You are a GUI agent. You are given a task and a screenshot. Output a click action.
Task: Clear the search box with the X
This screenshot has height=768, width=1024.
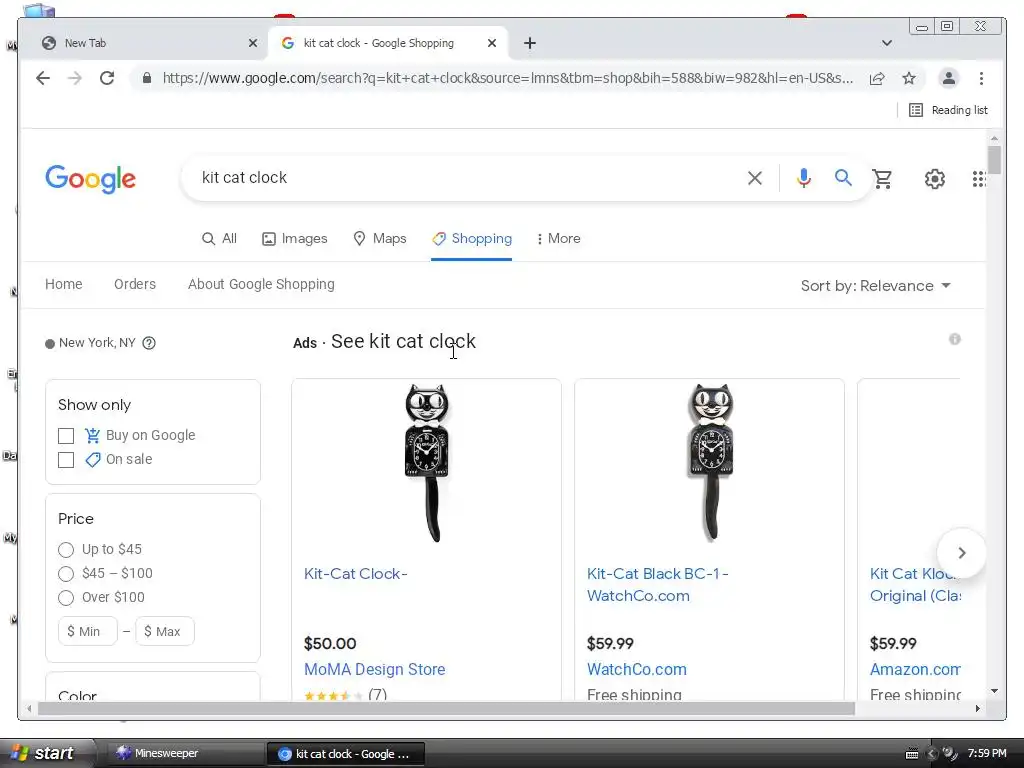click(754, 178)
